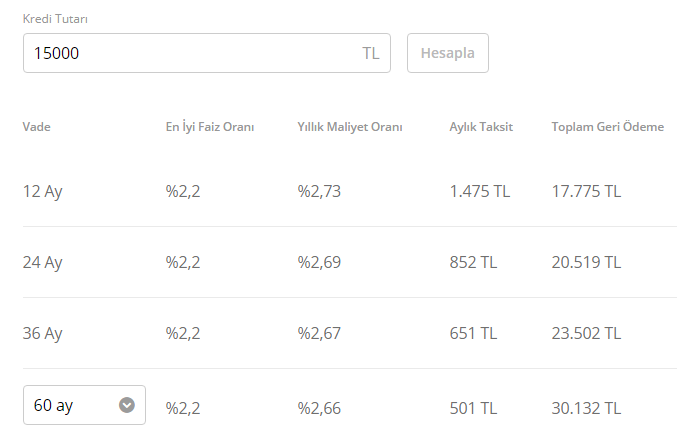Click the Hesapla button
677x444 pixels.
pyautogui.click(x=447, y=53)
